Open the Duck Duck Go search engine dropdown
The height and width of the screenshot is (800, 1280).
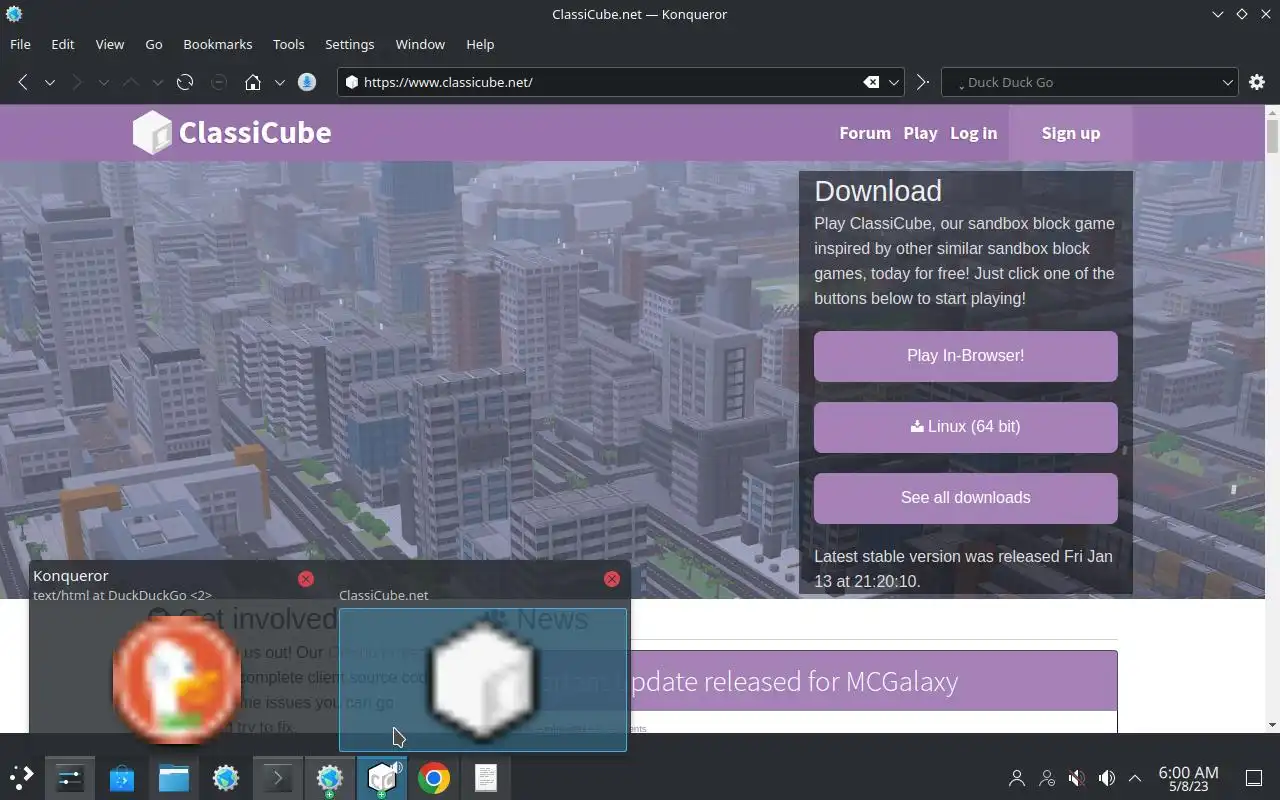1228,82
